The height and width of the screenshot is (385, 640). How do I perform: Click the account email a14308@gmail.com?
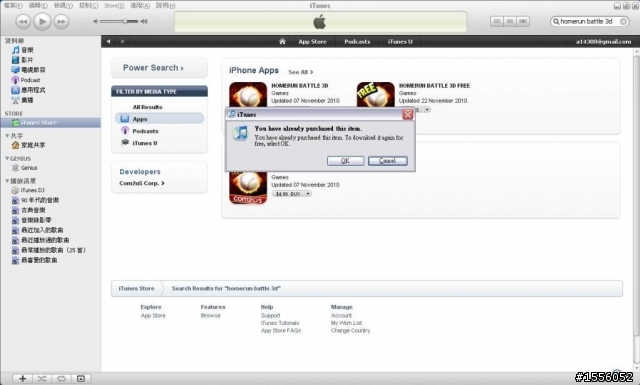pyautogui.click(x=603, y=42)
